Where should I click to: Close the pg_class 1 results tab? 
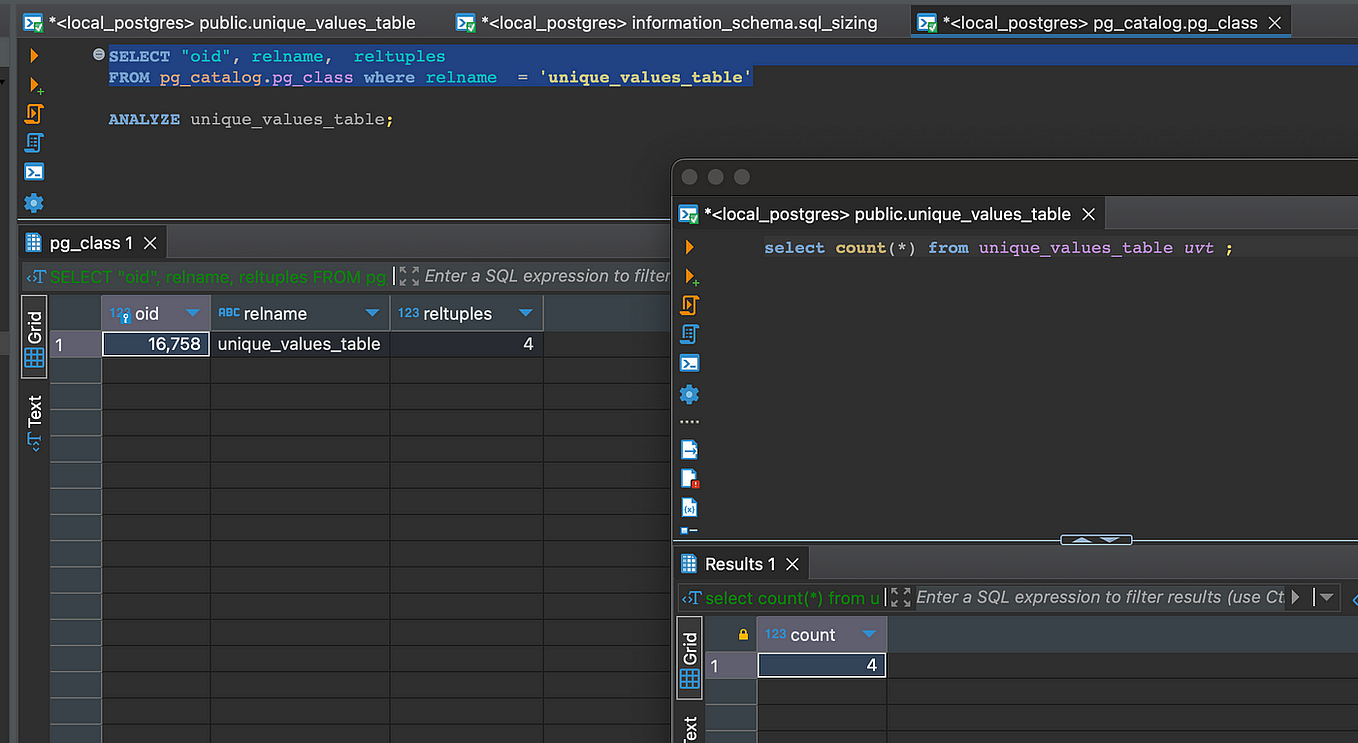pyautogui.click(x=150, y=243)
